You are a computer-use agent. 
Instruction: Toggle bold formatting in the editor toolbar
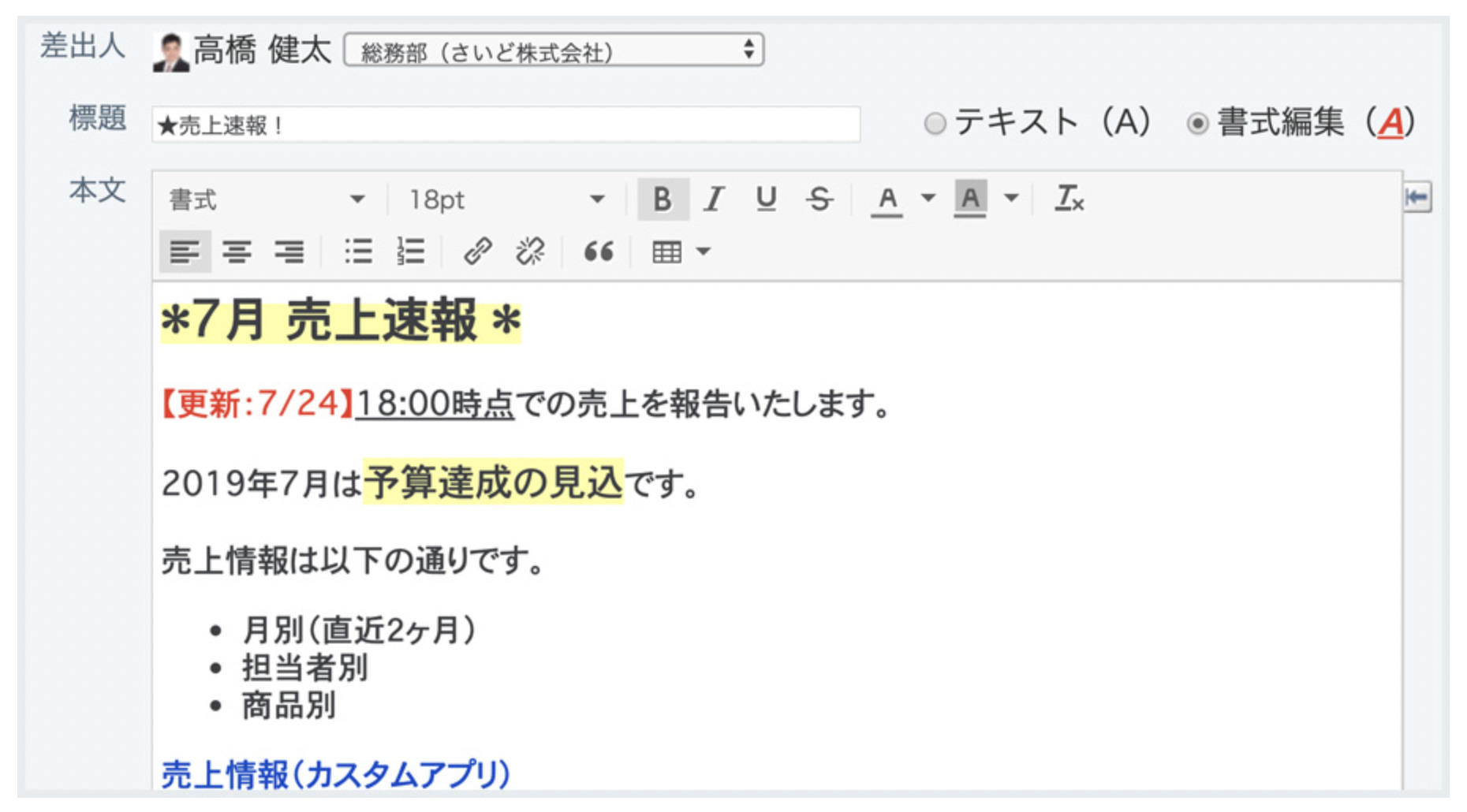click(663, 199)
